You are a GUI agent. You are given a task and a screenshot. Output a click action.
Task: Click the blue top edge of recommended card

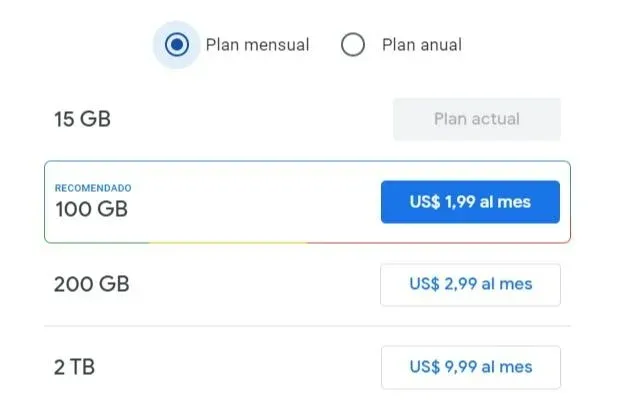point(300,161)
